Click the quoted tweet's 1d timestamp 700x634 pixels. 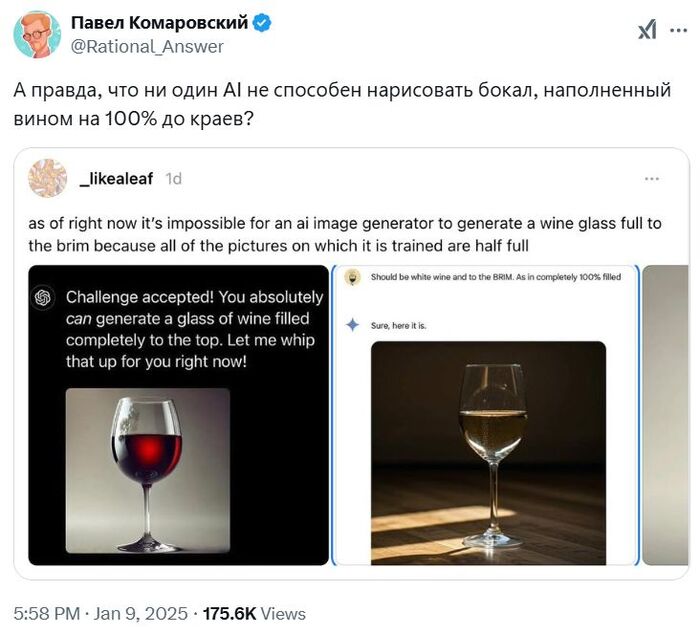[x=174, y=178]
